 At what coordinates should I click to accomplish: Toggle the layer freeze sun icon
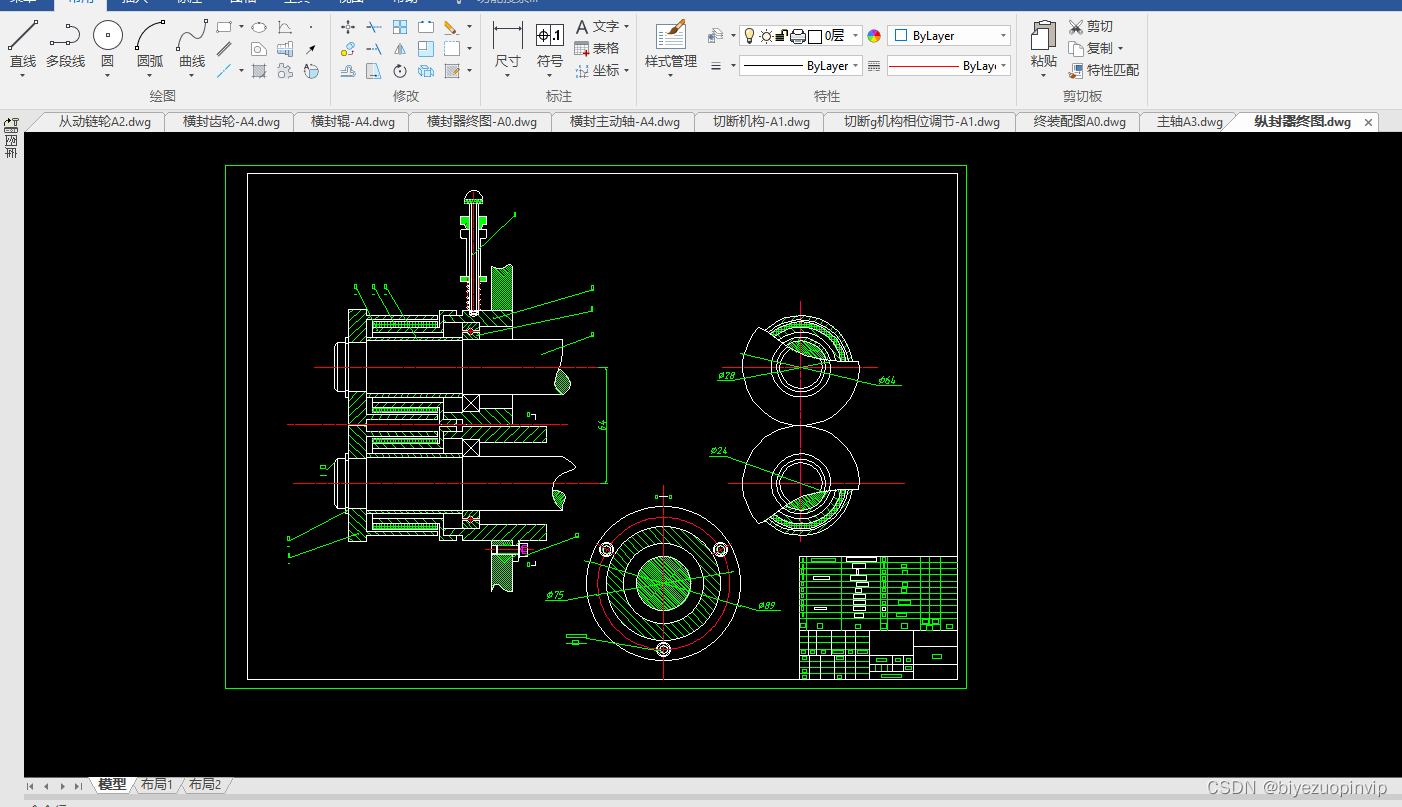(x=766, y=36)
